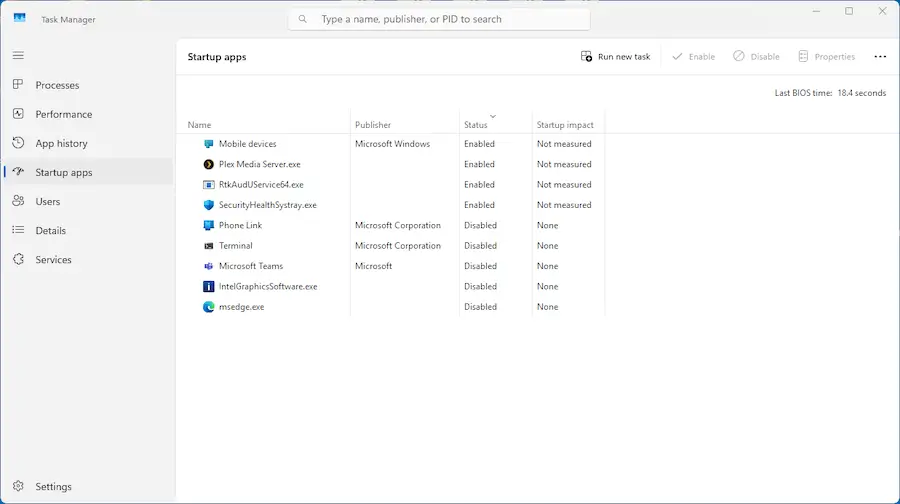Toggle sort arrow above Status column

(492, 117)
